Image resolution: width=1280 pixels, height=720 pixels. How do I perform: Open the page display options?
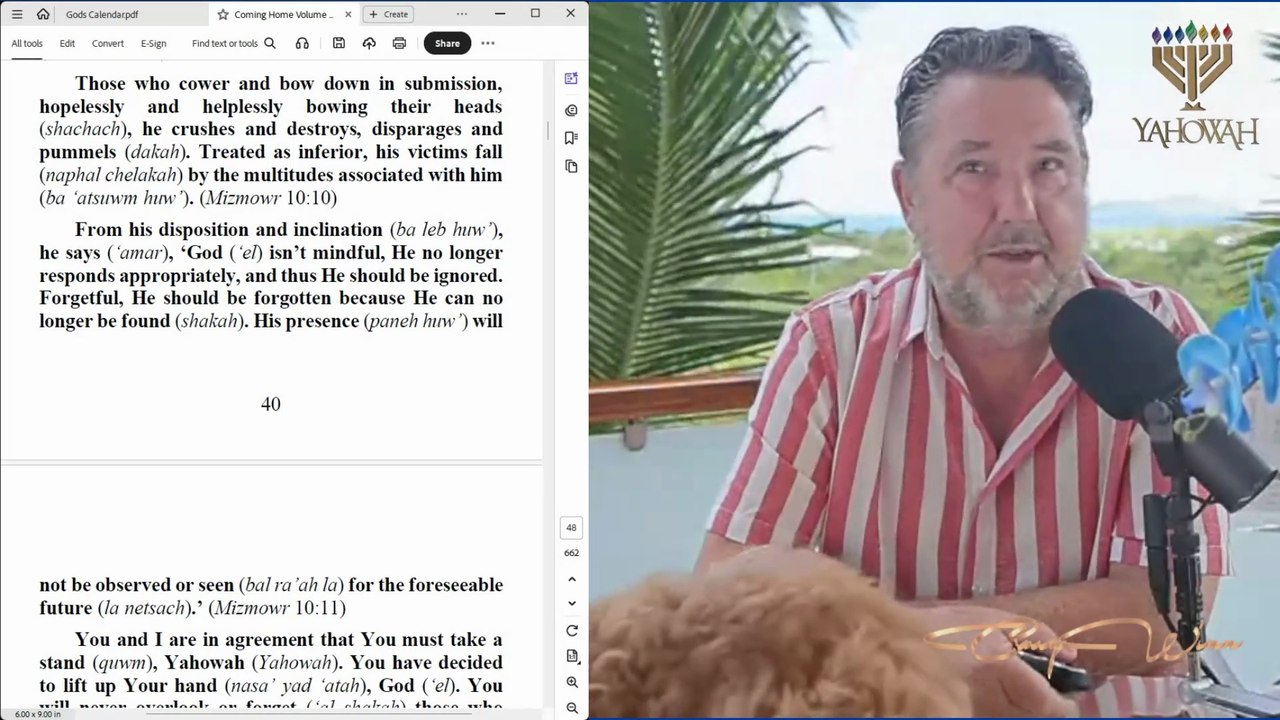click(x=572, y=656)
